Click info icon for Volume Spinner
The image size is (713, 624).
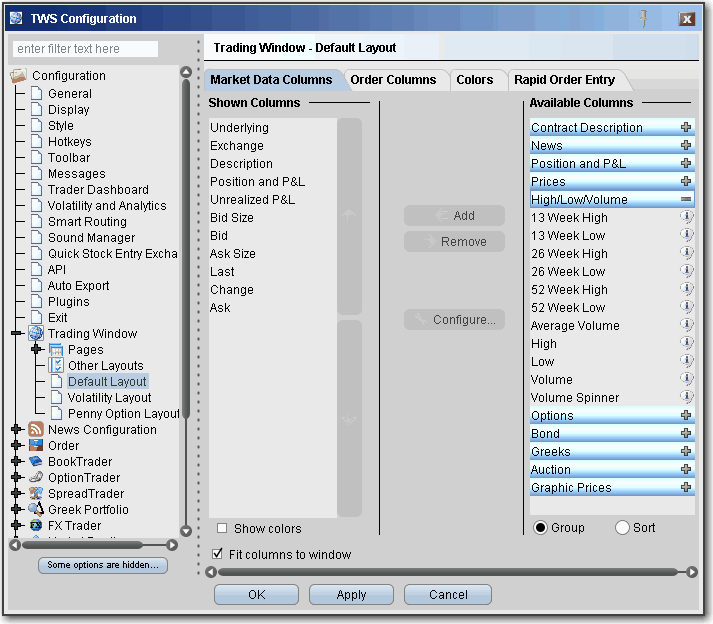pos(686,397)
